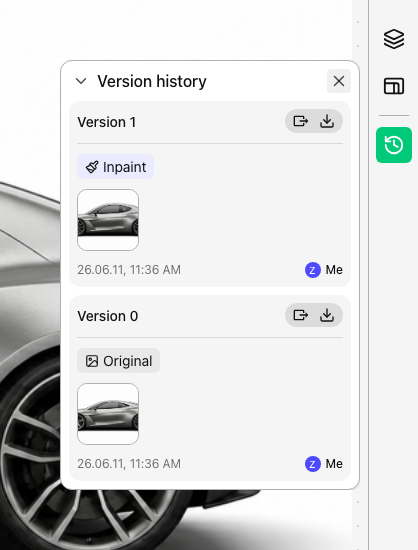Restore Version 1 using its export icon

301,121
